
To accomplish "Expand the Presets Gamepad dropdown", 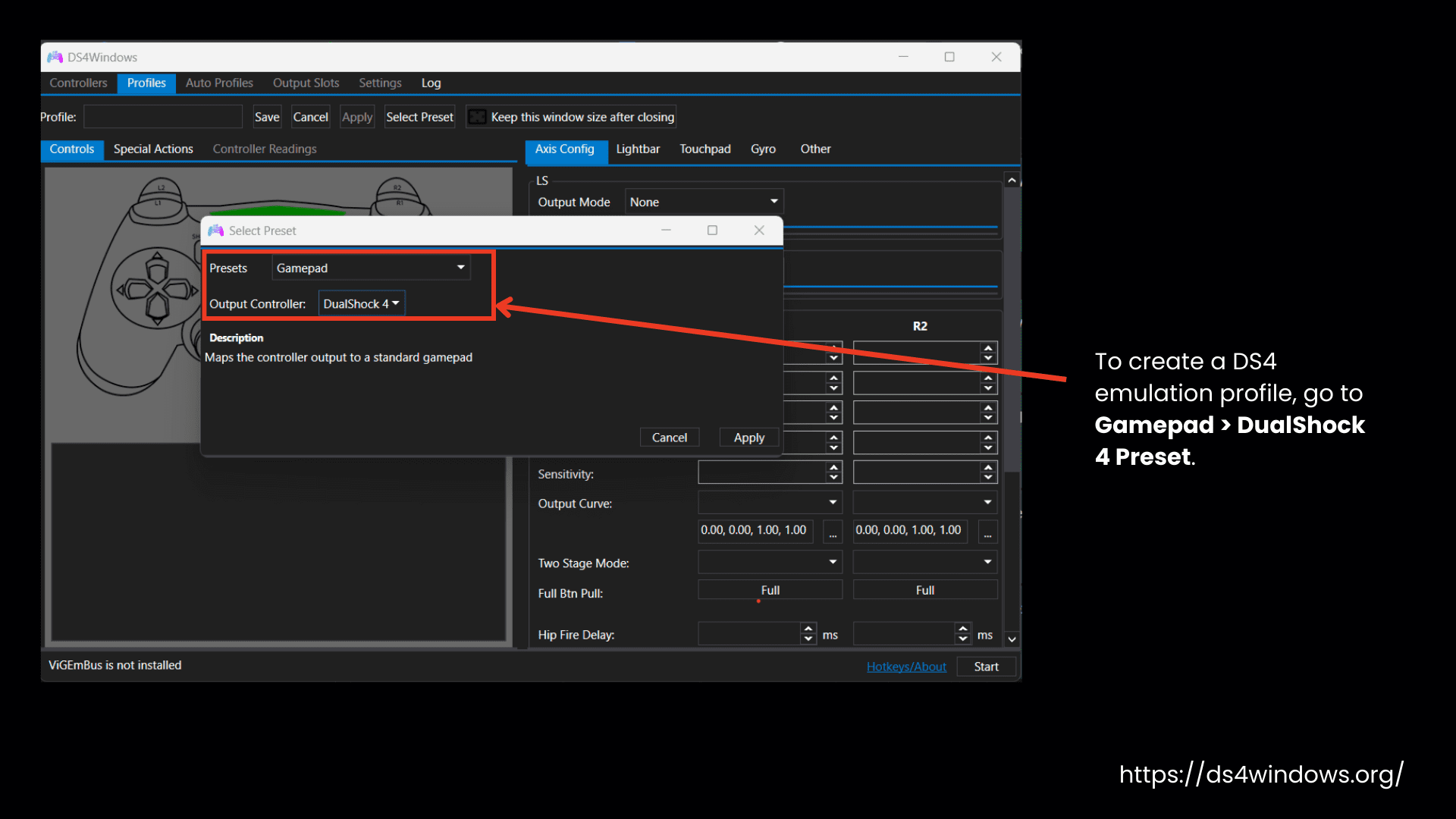I will [371, 268].
